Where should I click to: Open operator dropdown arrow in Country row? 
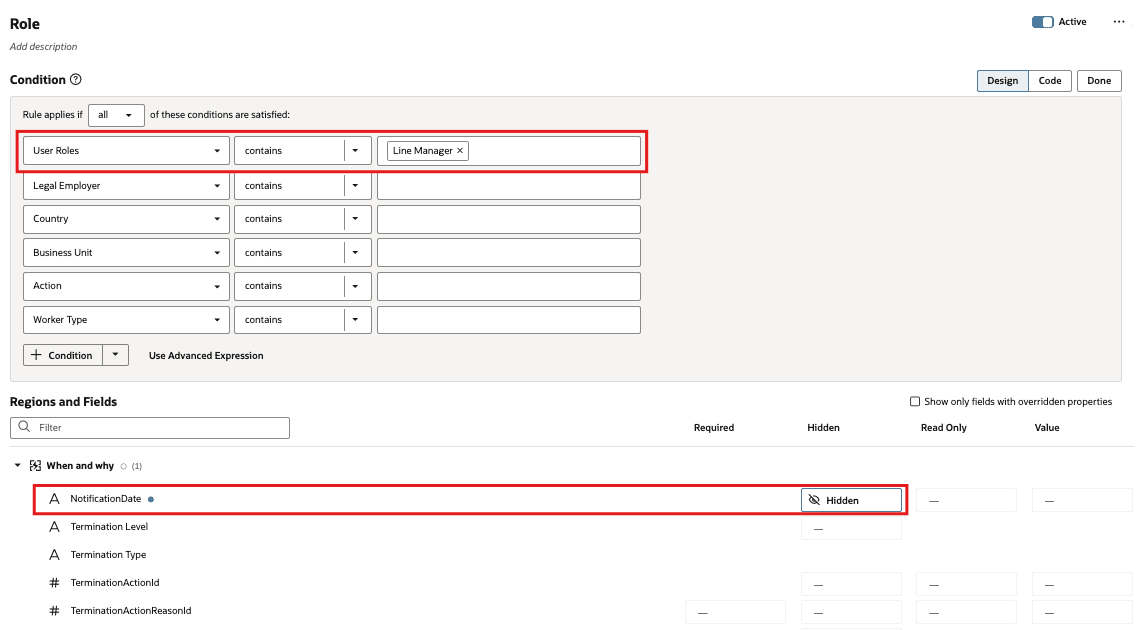(x=356, y=219)
